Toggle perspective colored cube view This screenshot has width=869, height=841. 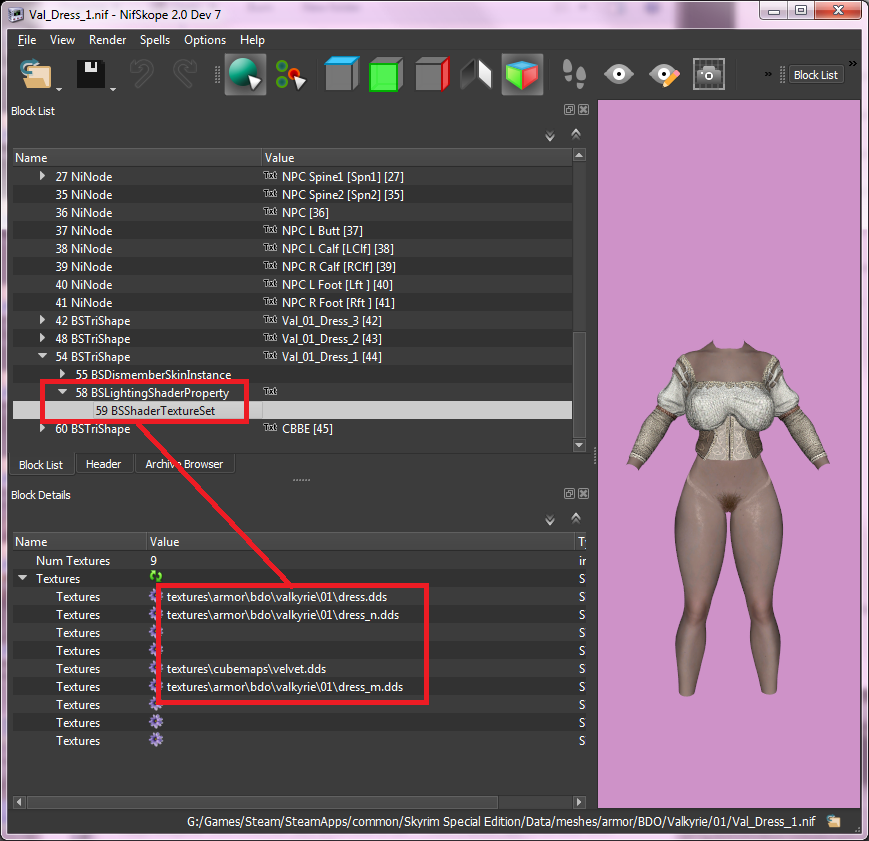[x=522, y=74]
